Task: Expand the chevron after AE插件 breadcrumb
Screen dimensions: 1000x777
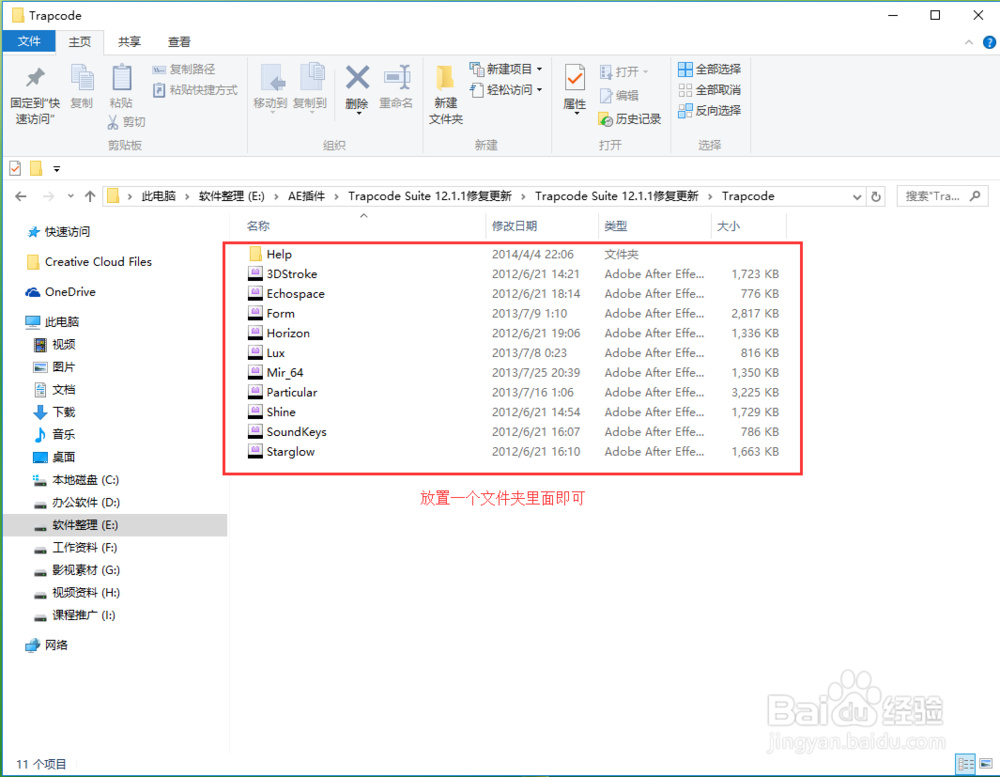Action: pyautogui.click(x=336, y=196)
